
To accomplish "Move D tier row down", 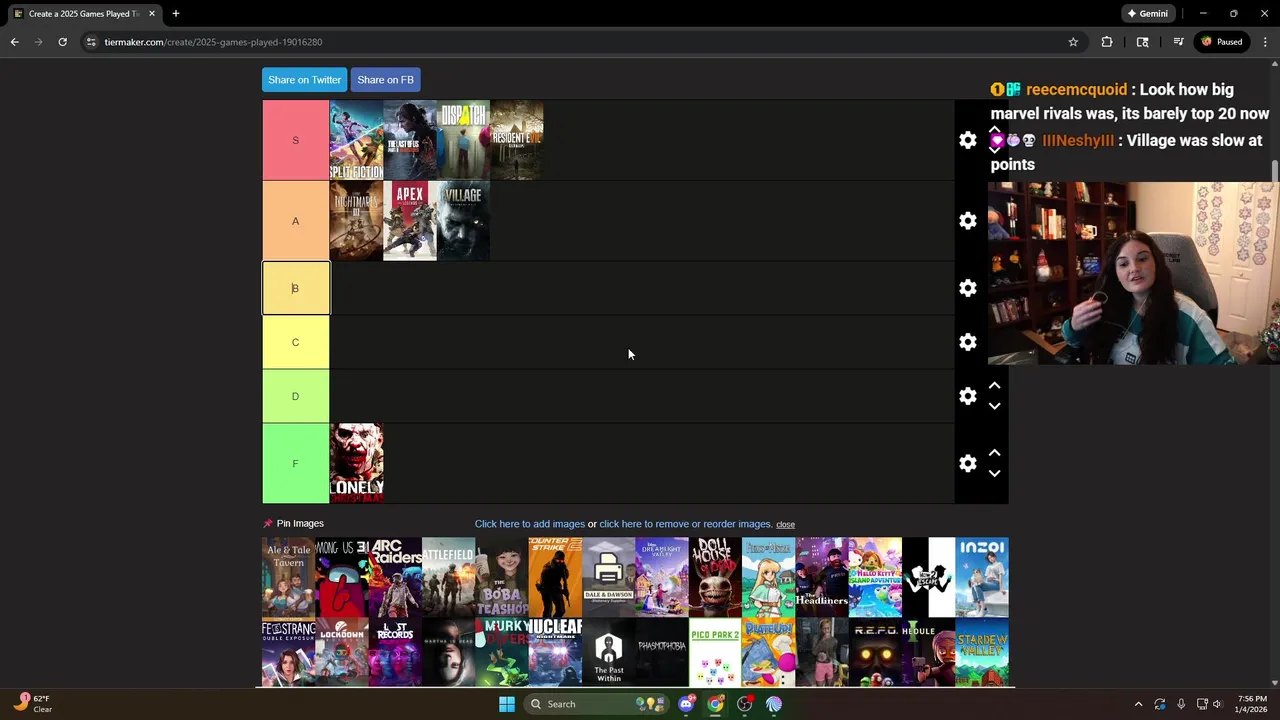I will click(x=994, y=406).
